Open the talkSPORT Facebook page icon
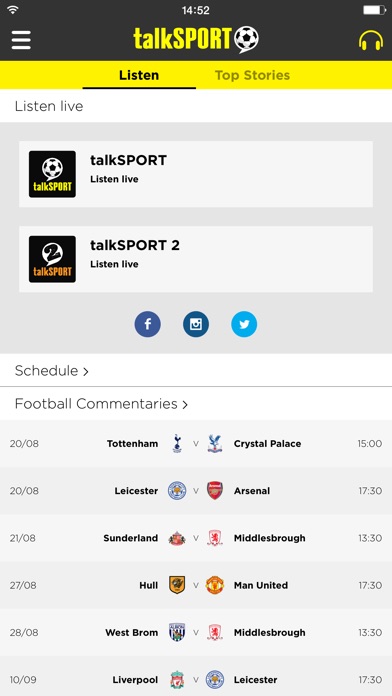The image size is (392, 696). (x=147, y=324)
